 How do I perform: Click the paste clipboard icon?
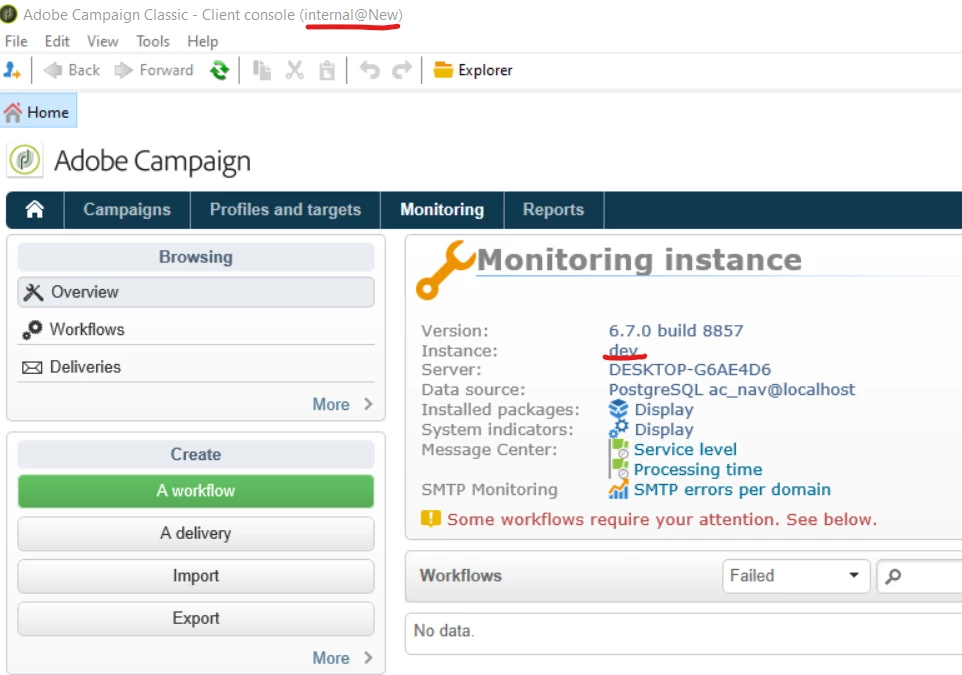pyautogui.click(x=327, y=70)
